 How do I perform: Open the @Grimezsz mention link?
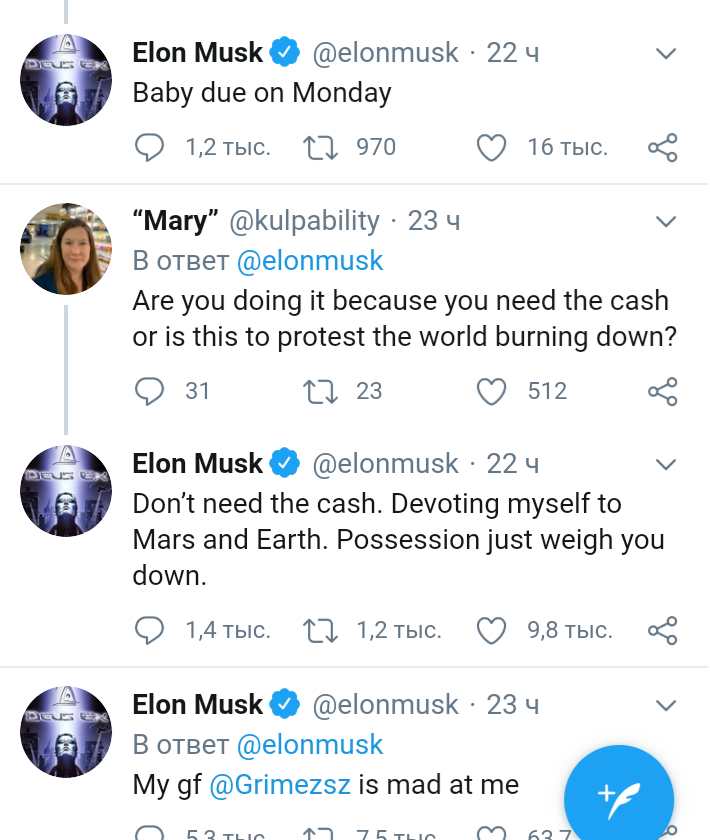[x=280, y=785]
